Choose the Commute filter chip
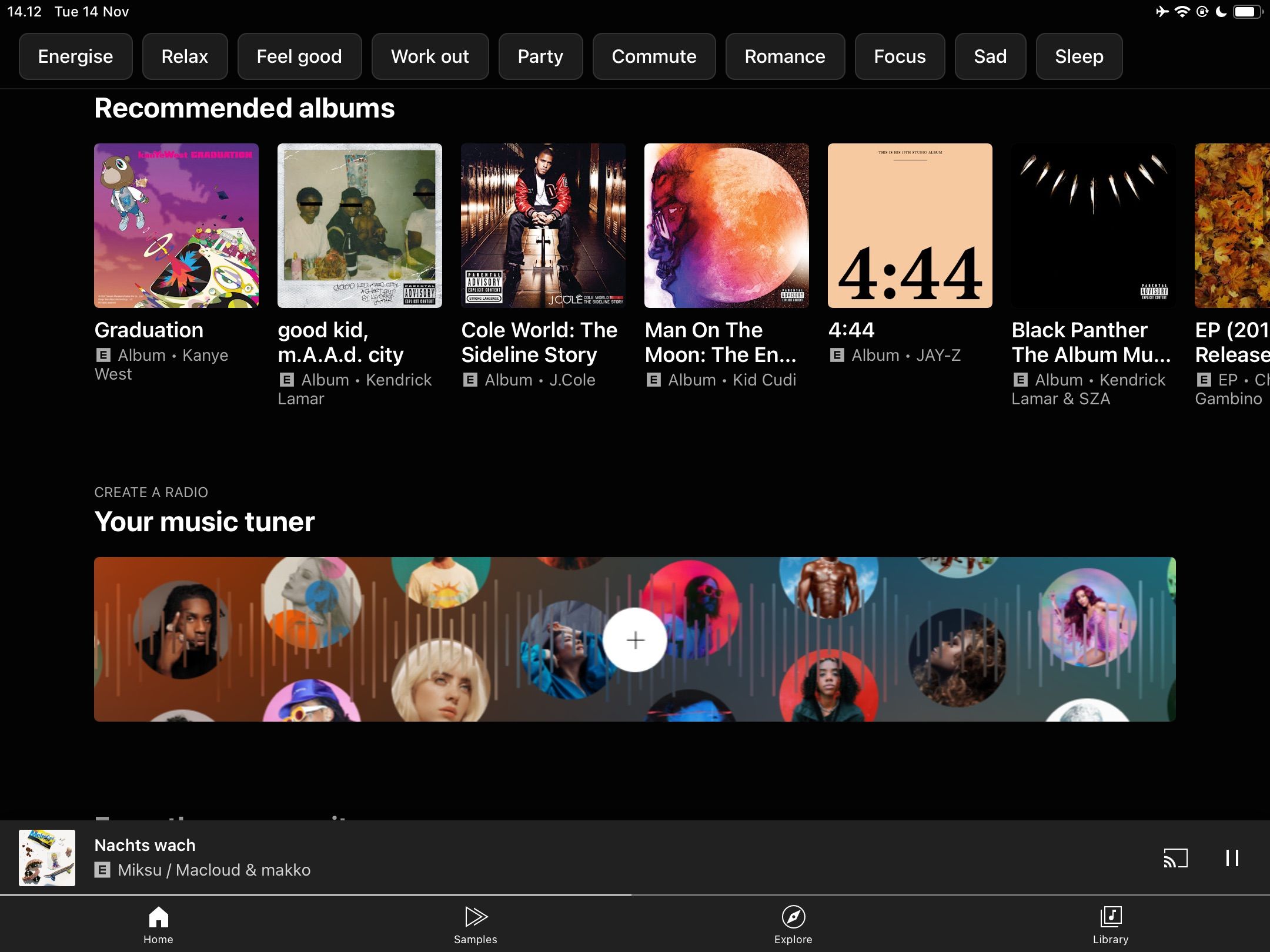Viewport: 1270px width, 952px height. tap(654, 56)
